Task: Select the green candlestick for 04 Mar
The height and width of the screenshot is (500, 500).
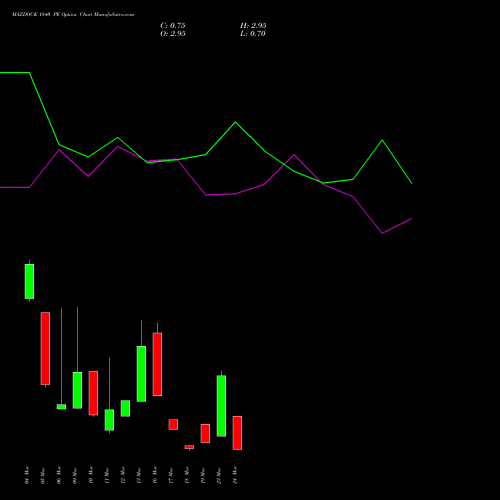Action: coord(29,281)
